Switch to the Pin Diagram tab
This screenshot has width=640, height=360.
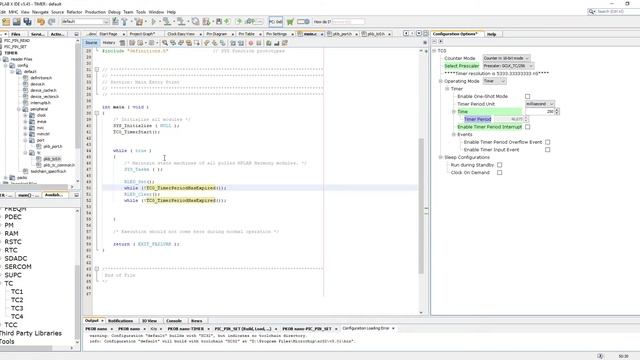point(216,34)
